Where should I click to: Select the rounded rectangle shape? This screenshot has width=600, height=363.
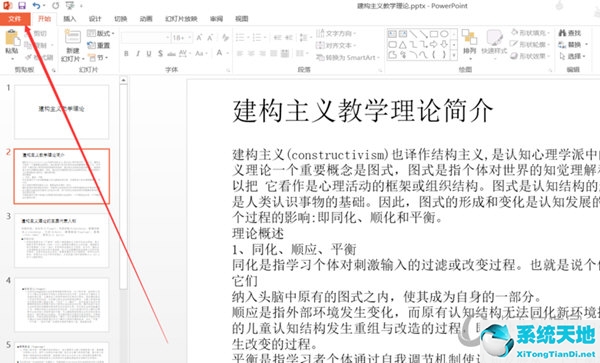(392, 44)
